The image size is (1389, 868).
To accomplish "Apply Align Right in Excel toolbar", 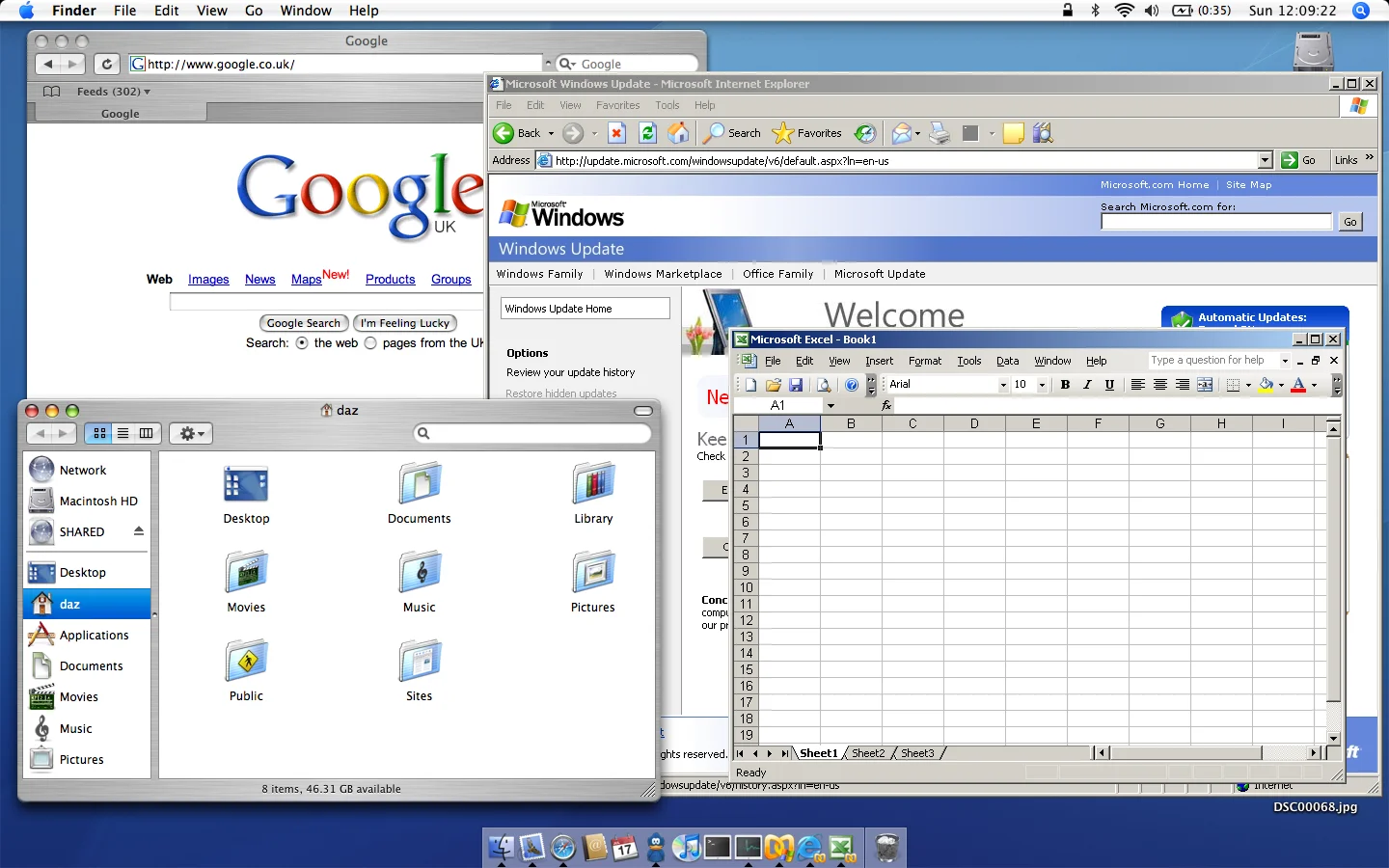I will [x=1183, y=385].
